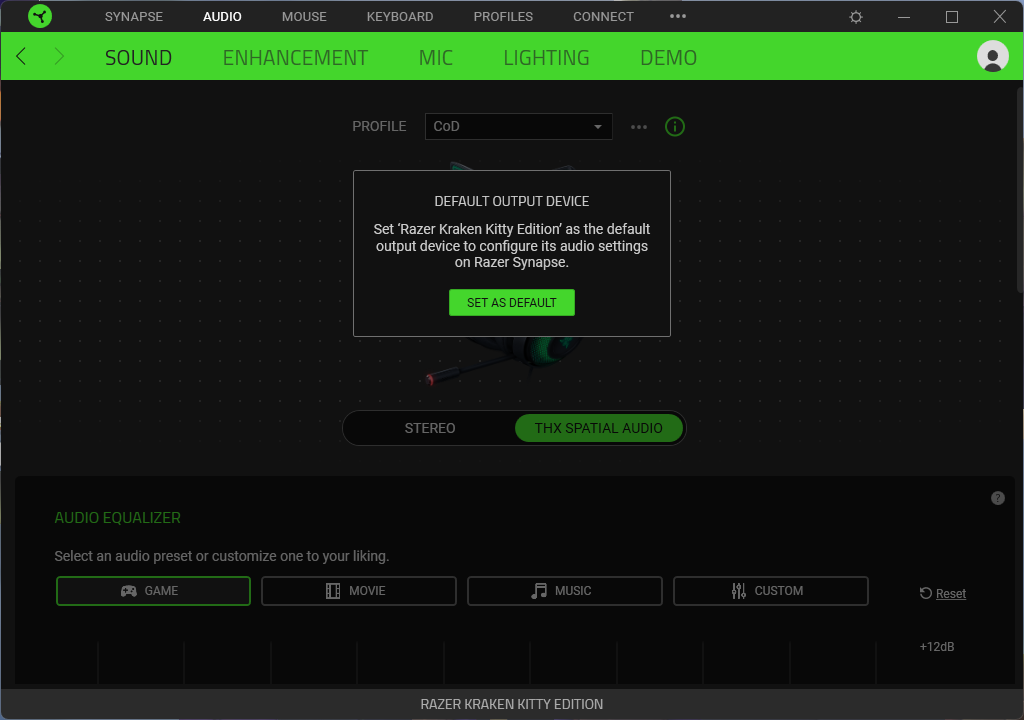
Task: Show more top navigation items ellipsis
Action: pos(678,16)
